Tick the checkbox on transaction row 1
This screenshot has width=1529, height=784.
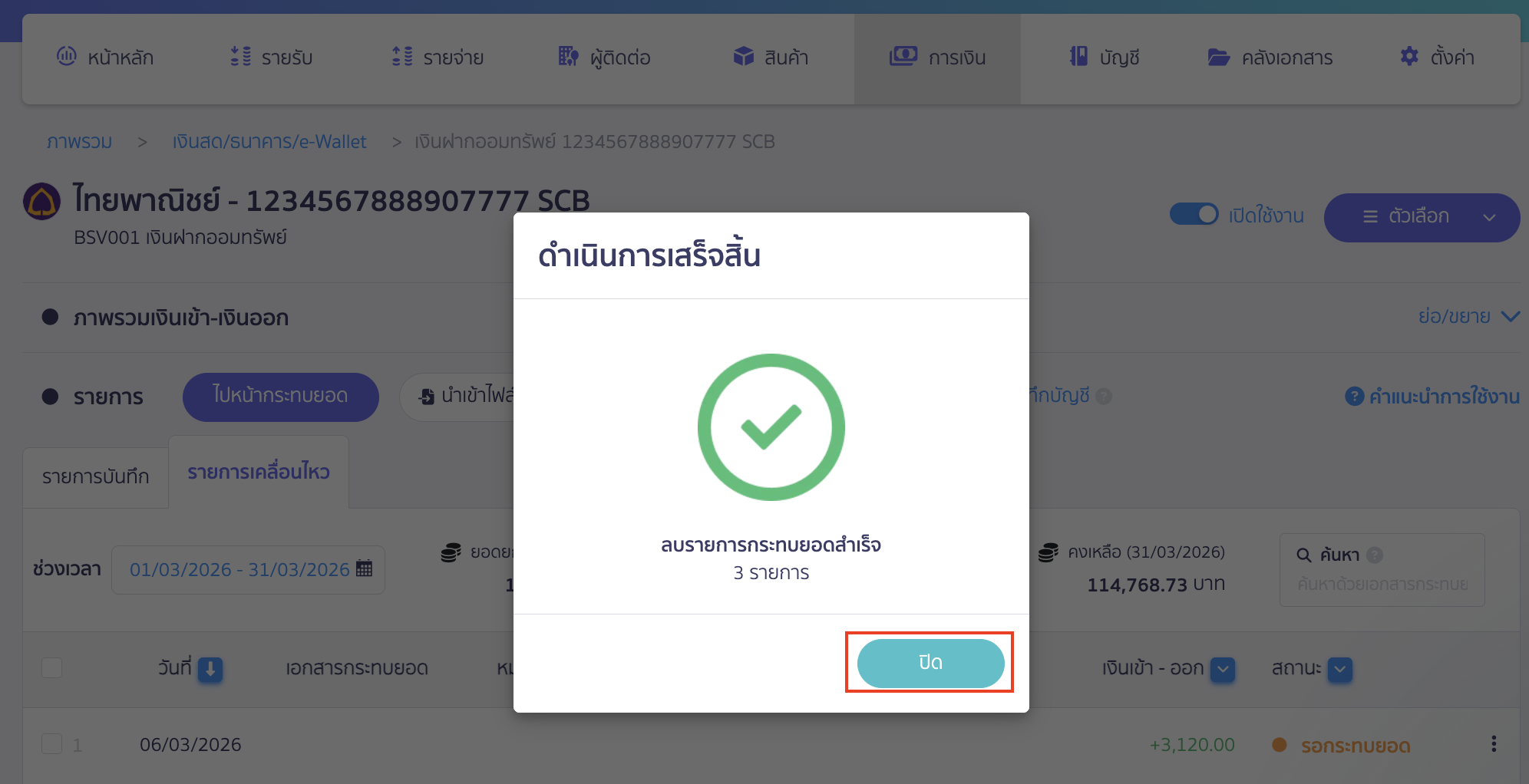click(x=51, y=743)
